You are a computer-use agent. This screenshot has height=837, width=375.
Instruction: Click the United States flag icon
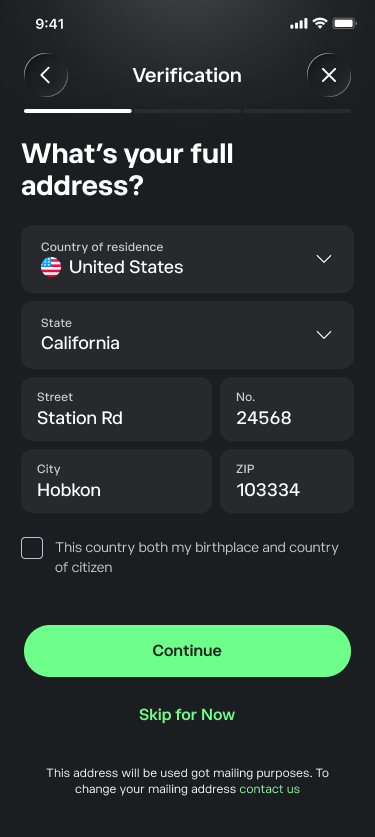point(51,267)
